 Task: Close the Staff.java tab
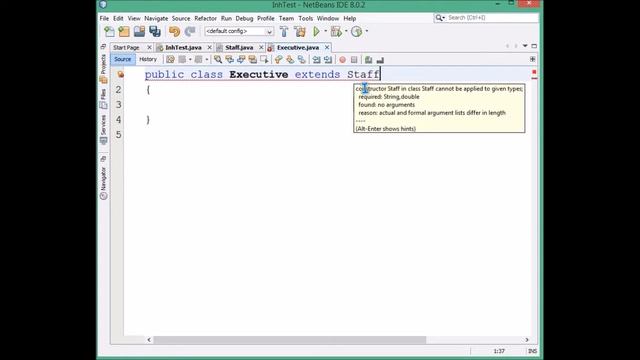tap(261, 48)
